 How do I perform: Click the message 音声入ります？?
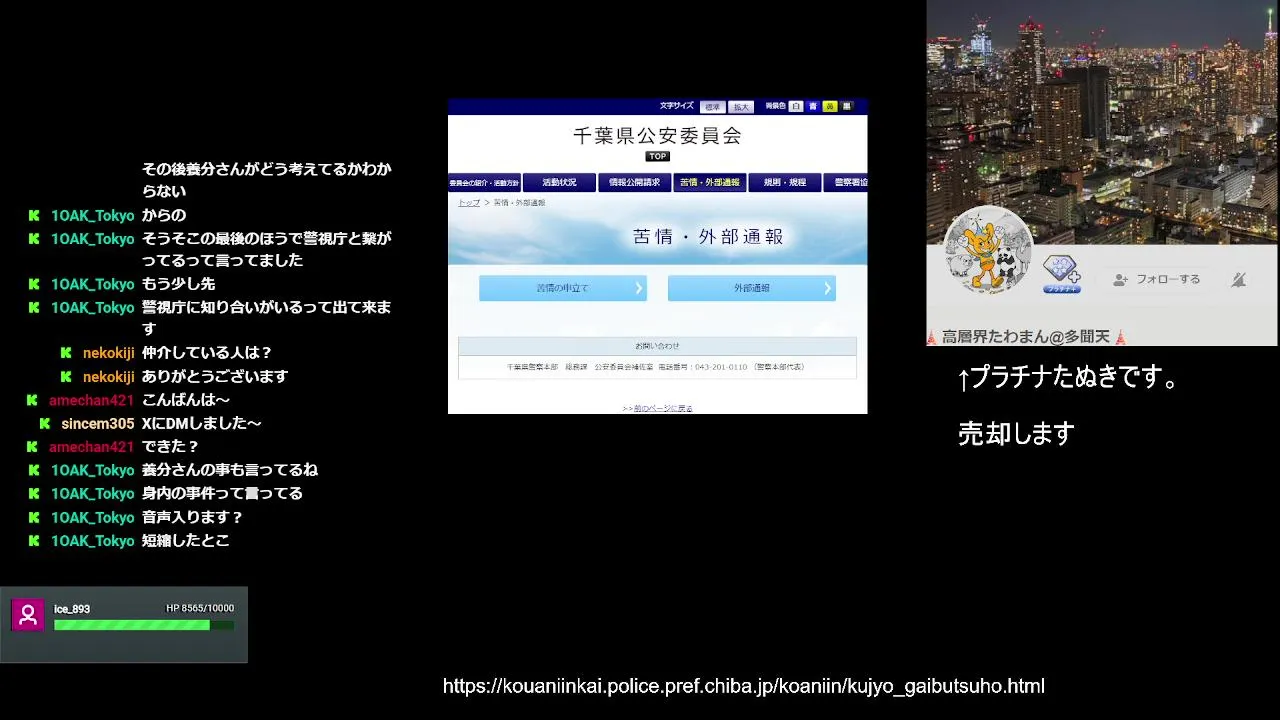(x=193, y=517)
